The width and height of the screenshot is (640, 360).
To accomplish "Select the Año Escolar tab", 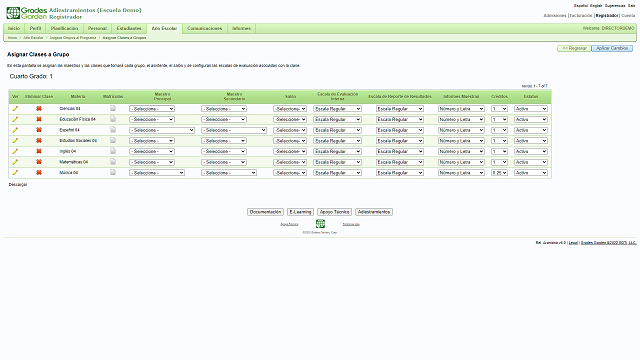I will [164, 29].
